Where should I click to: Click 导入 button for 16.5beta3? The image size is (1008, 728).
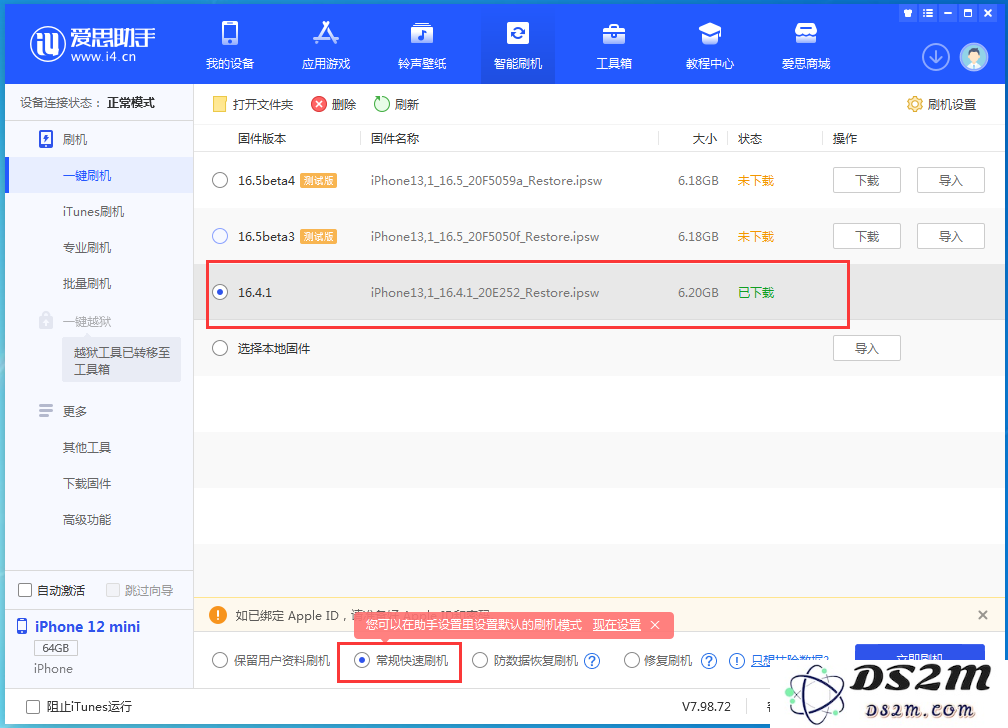(x=950, y=236)
